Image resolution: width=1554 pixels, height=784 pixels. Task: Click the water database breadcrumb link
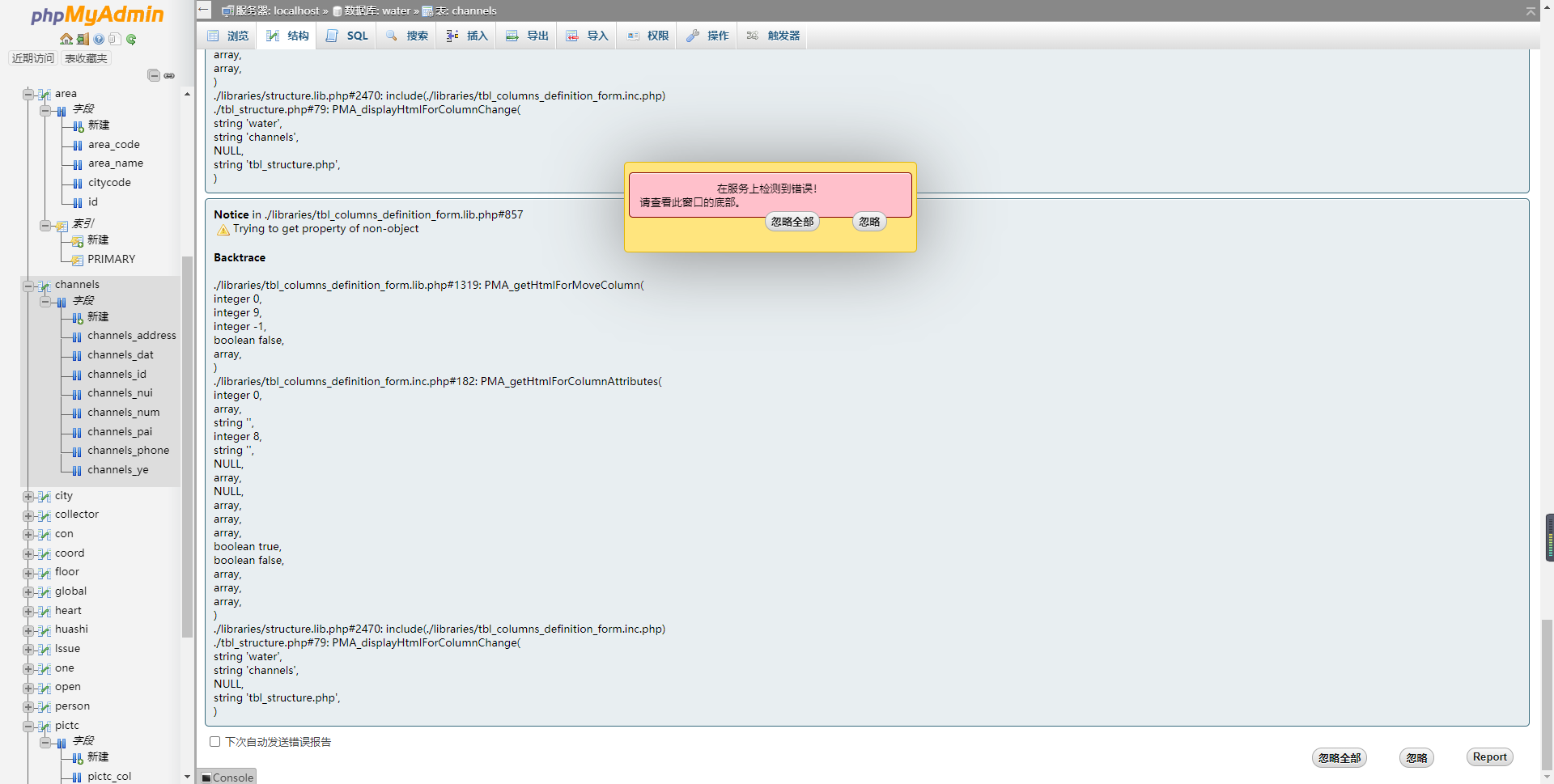(x=376, y=11)
